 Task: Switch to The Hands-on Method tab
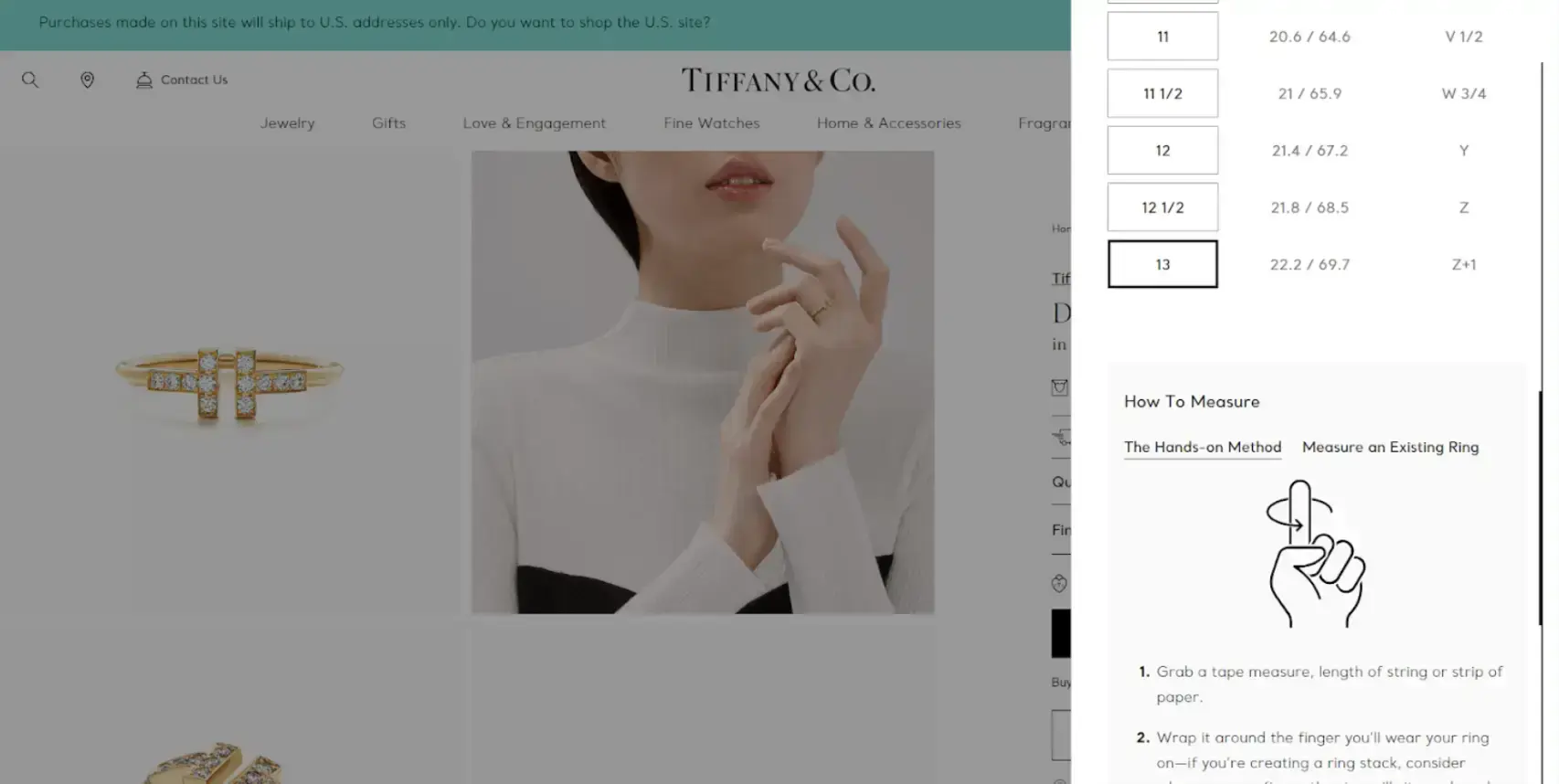point(1203,447)
